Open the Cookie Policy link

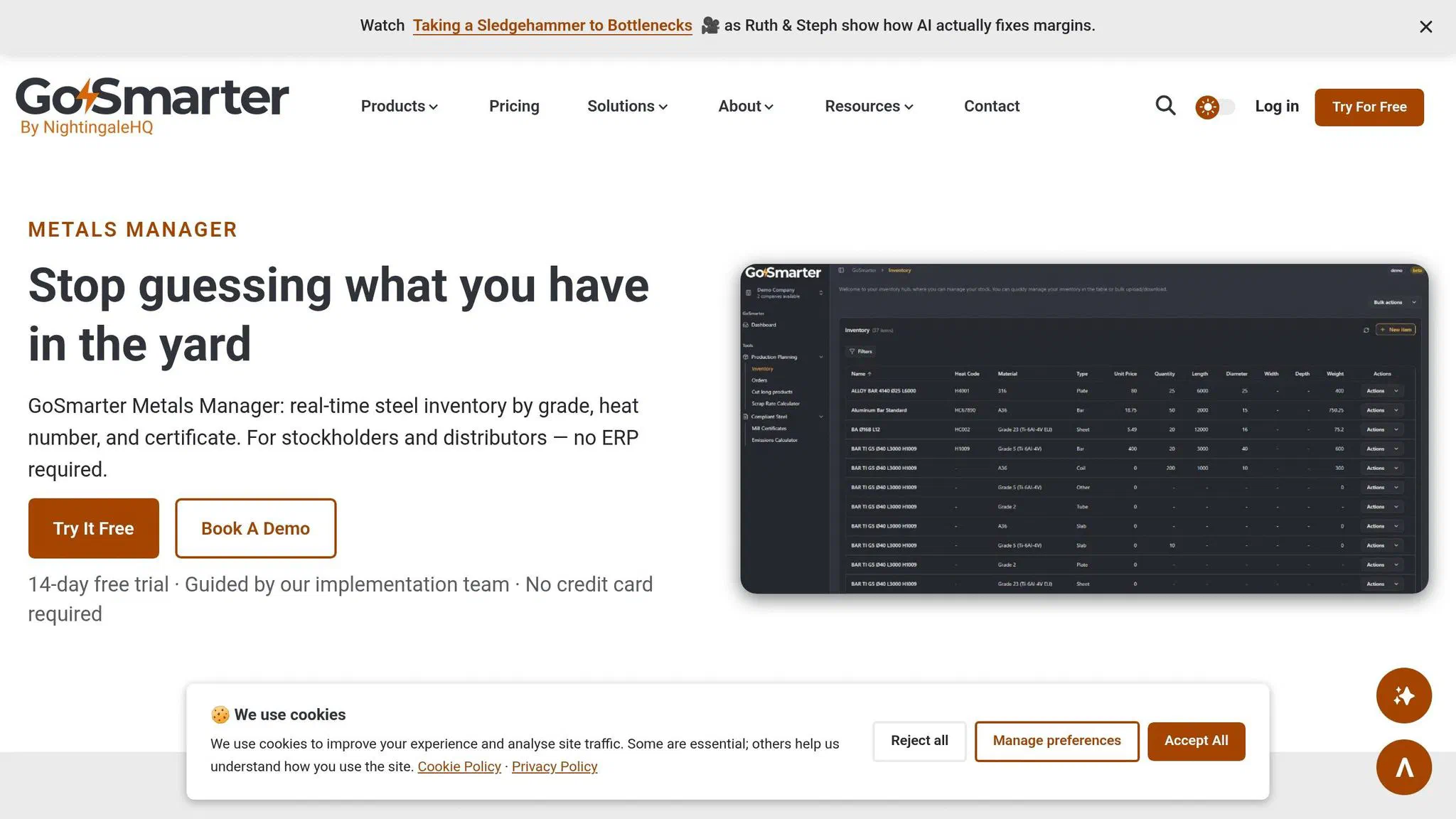point(459,766)
